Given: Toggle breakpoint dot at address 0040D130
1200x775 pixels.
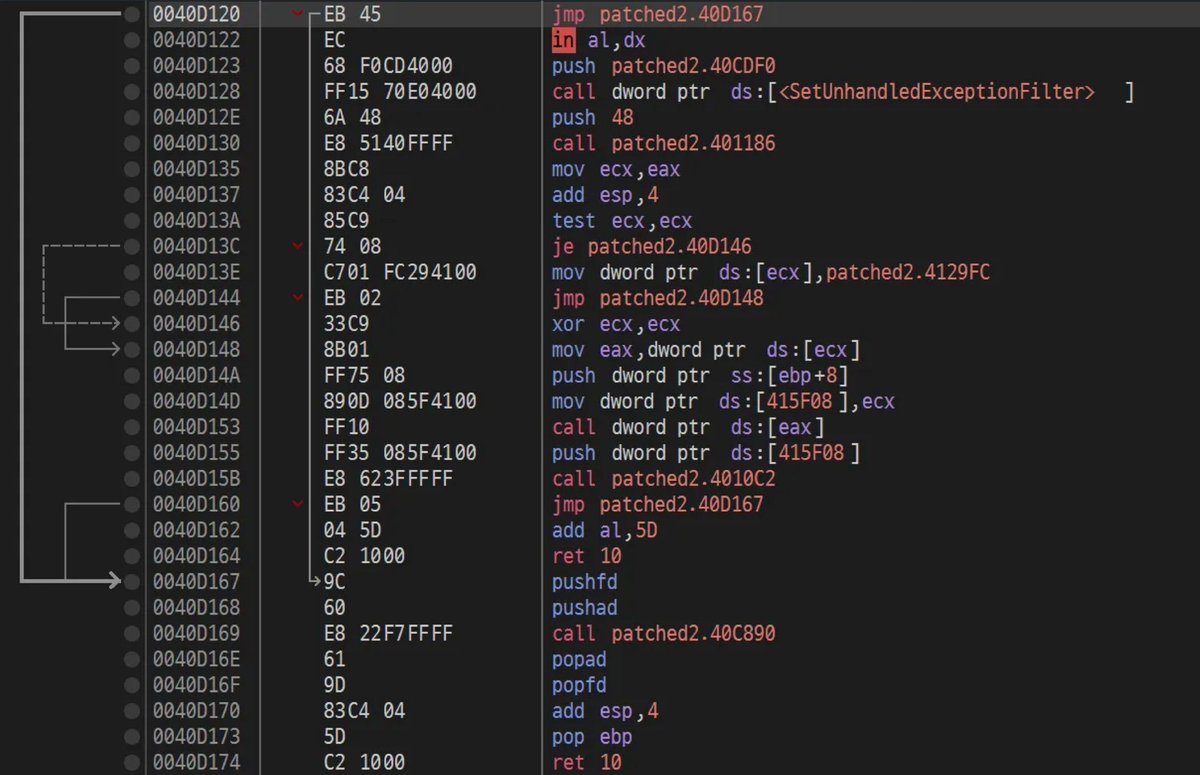Looking at the screenshot, I should click(132, 144).
